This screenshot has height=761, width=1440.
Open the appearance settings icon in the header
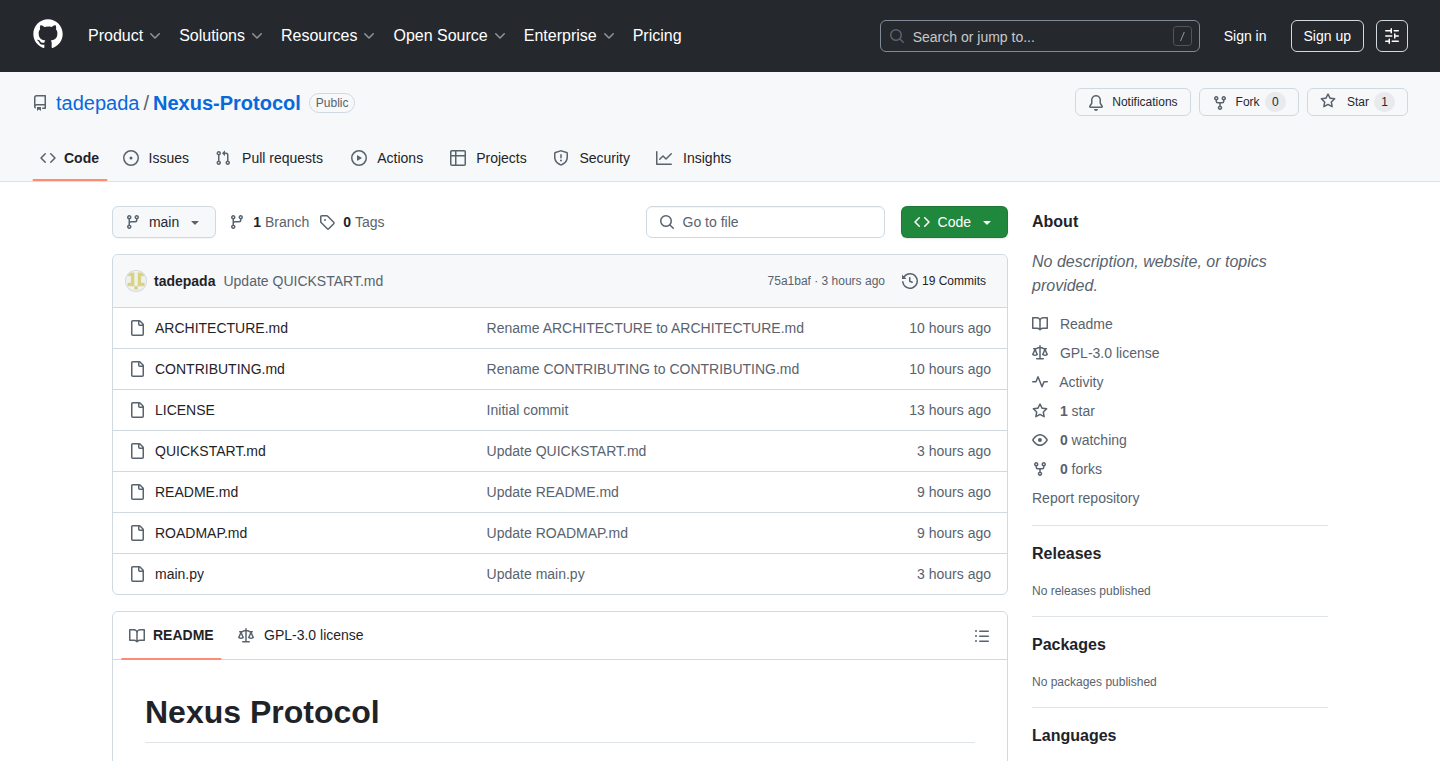coord(1392,36)
